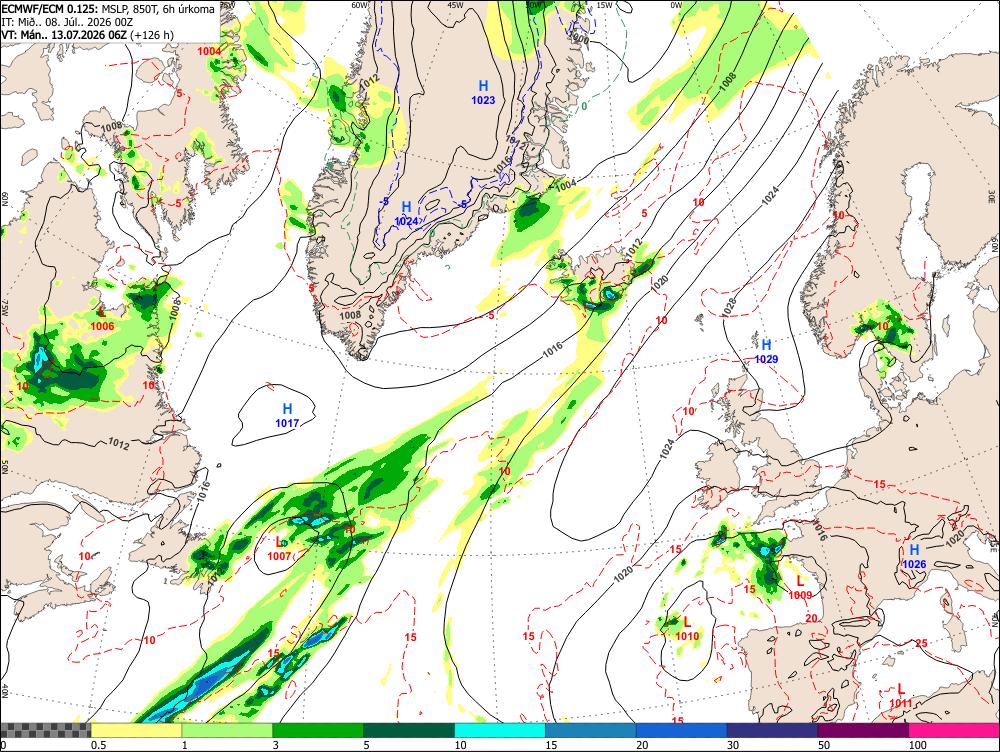Select the 'H 1023' high over northern Greenland
1000x752 pixels.
click(483, 92)
